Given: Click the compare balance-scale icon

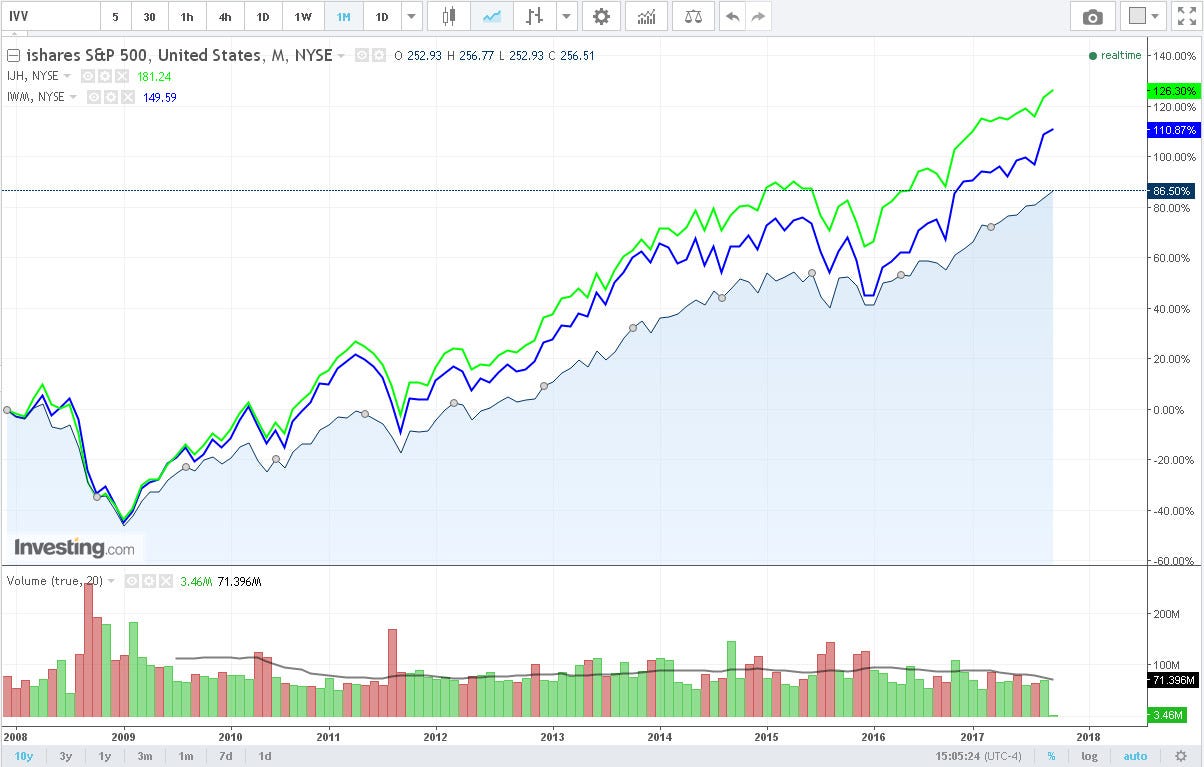Looking at the screenshot, I should (693, 16).
